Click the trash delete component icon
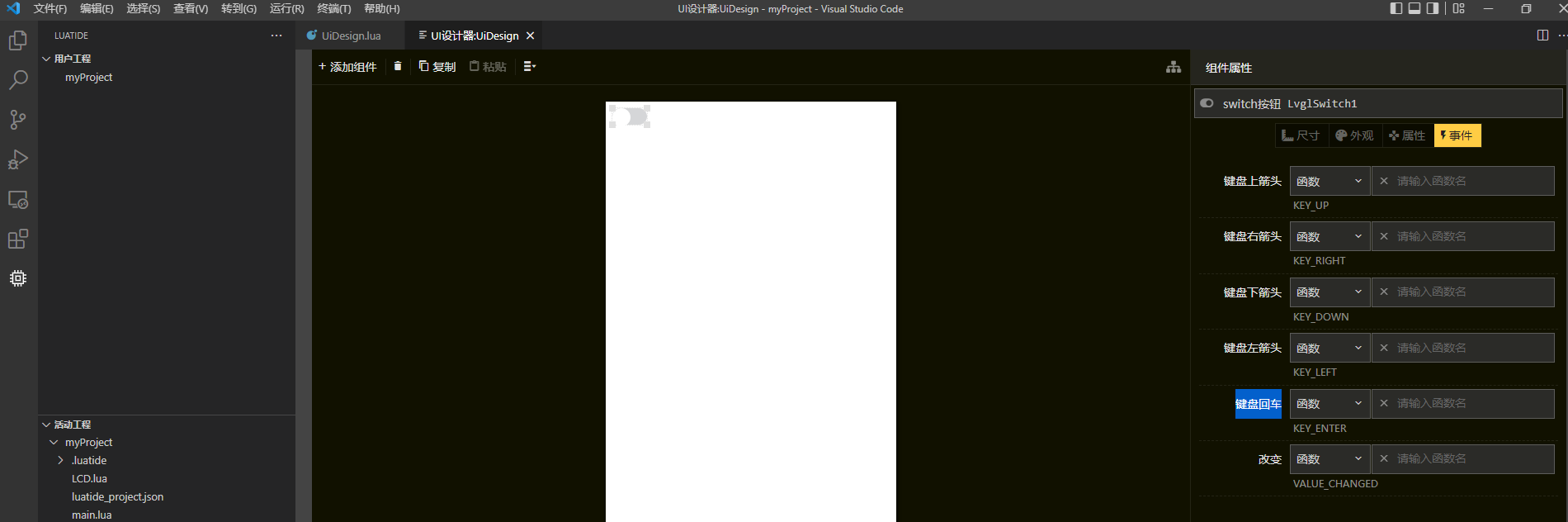This screenshot has width=1568, height=522. pyautogui.click(x=398, y=66)
